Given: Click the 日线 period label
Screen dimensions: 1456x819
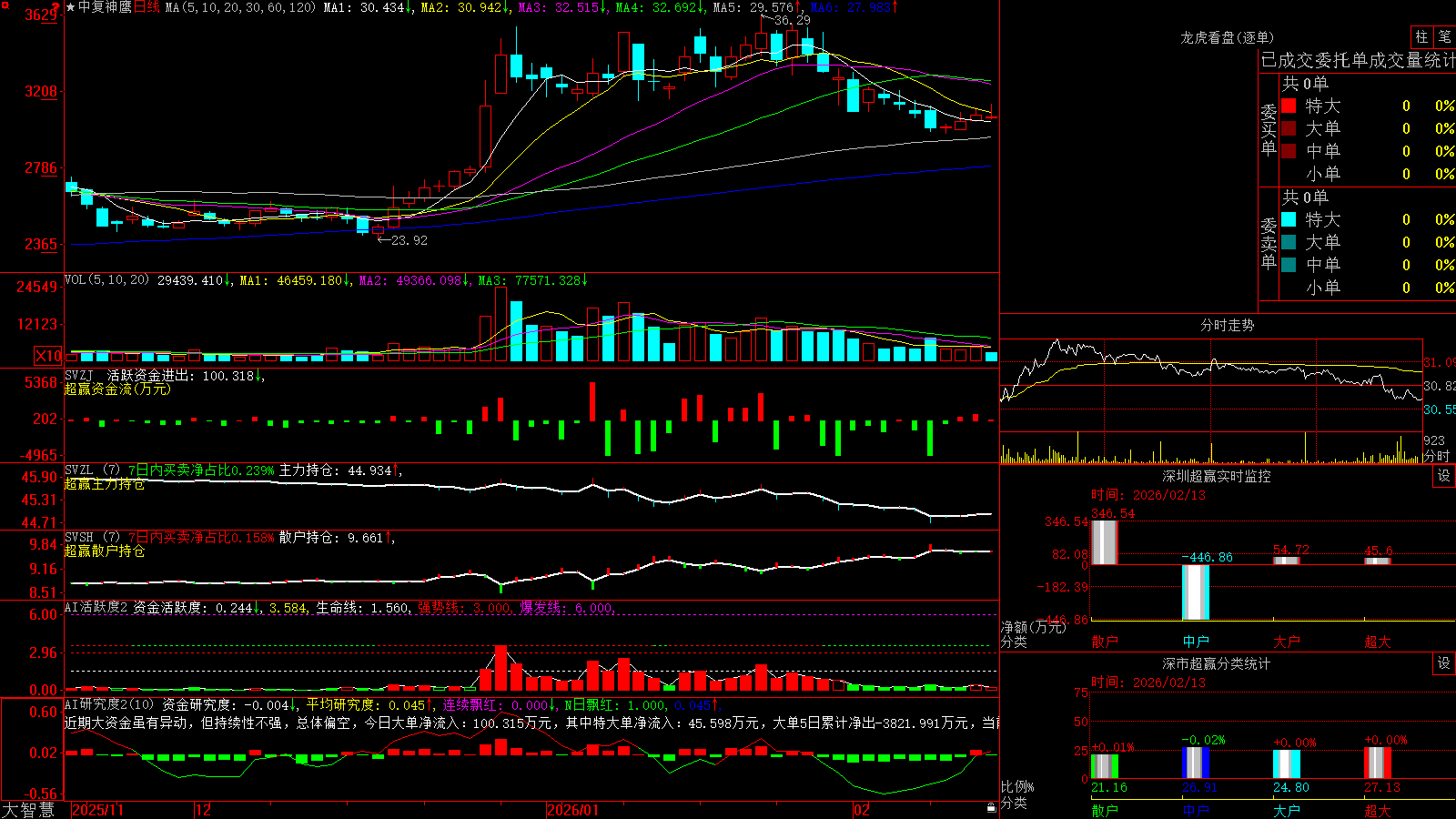Looking at the screenshot, I should coord(147,7).
